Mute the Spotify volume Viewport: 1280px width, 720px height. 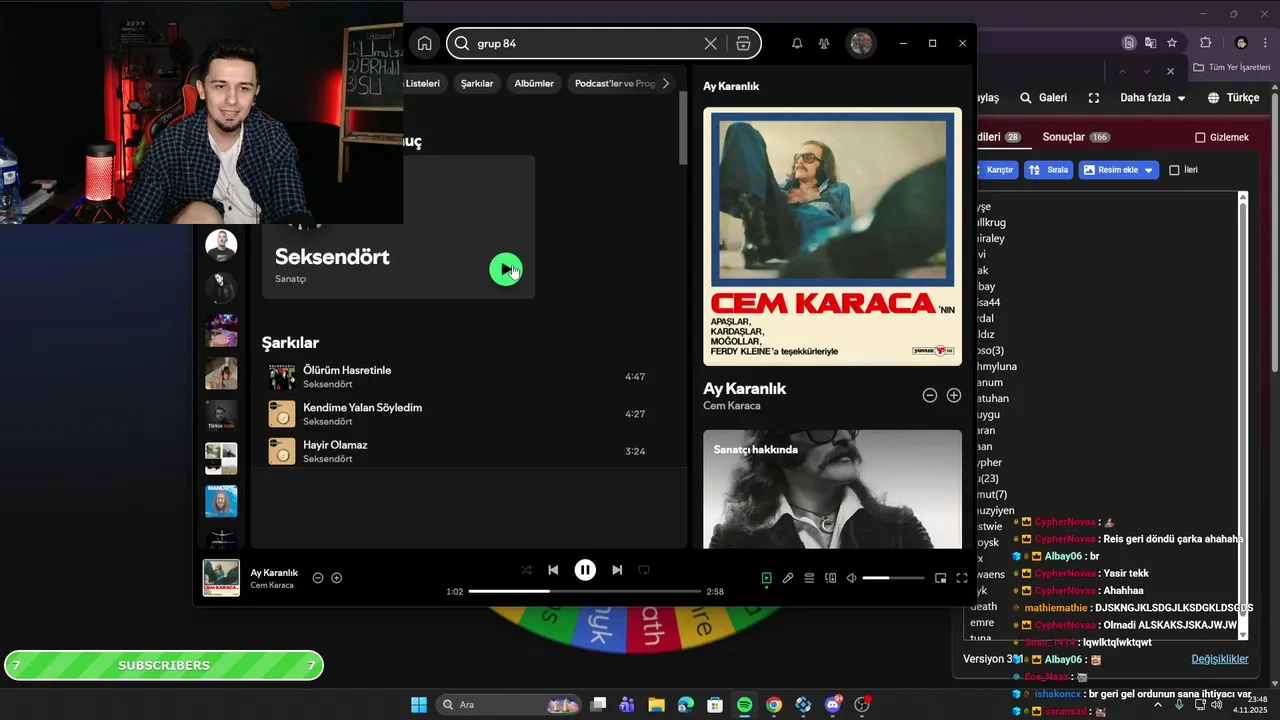pyautogui.click(x=851, y=578)
